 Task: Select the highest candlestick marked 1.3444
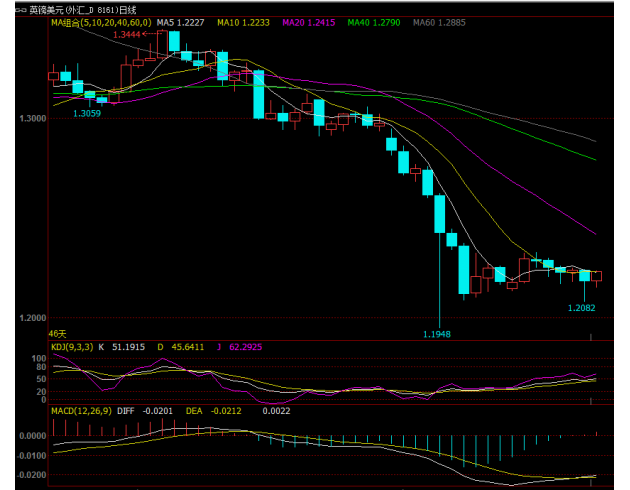(162, 44)
